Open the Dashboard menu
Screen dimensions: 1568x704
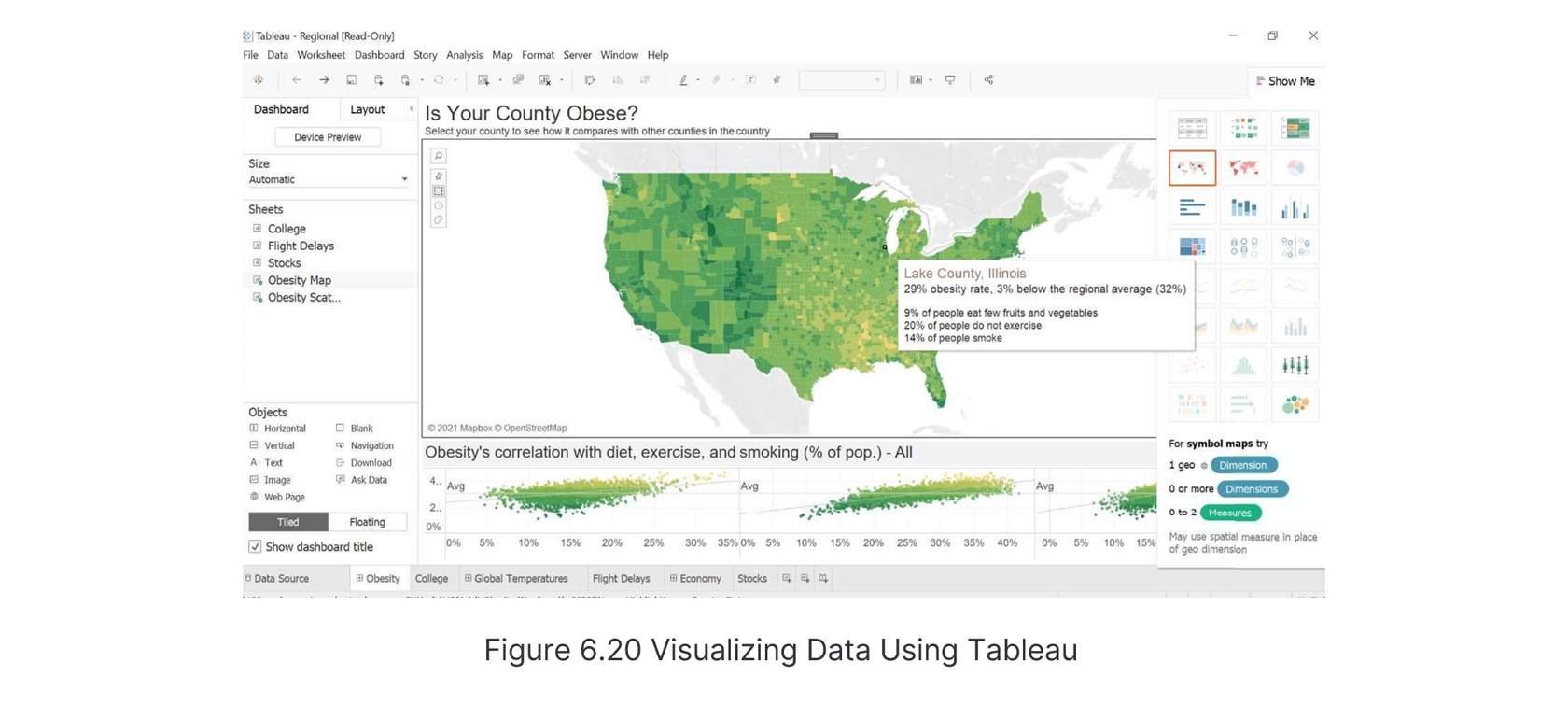[x=379, y=55]
